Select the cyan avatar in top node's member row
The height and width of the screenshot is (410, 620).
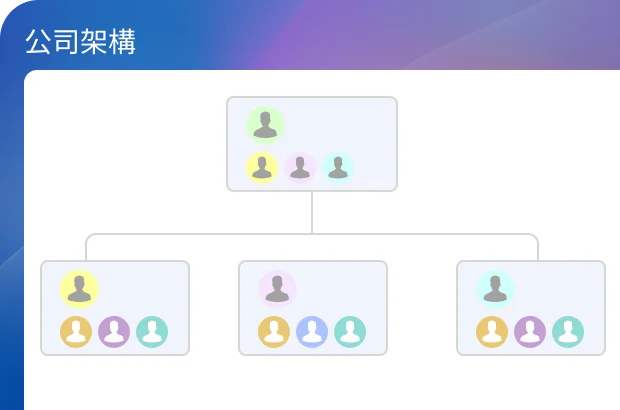tap(338, 168)
